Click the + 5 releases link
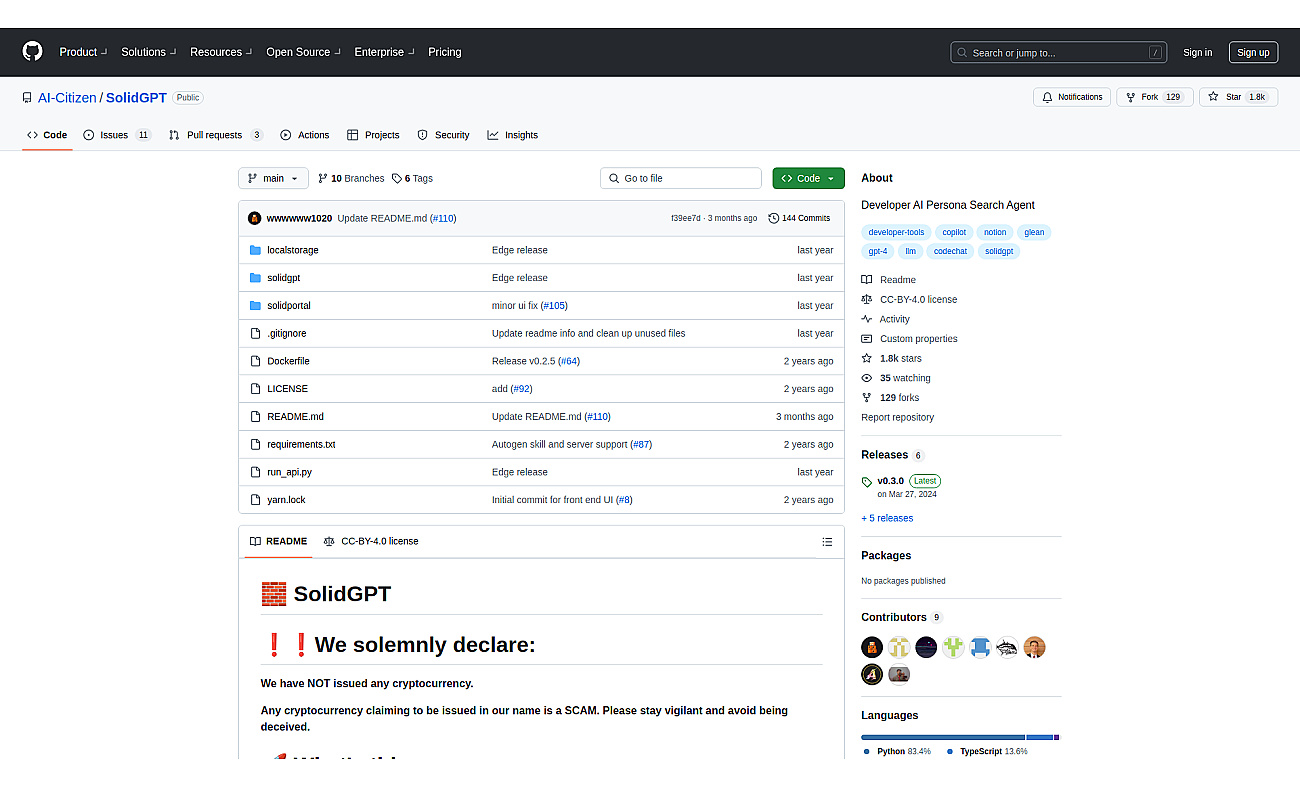The width and height of the screenshot is (1300, 788). [887, 518]
